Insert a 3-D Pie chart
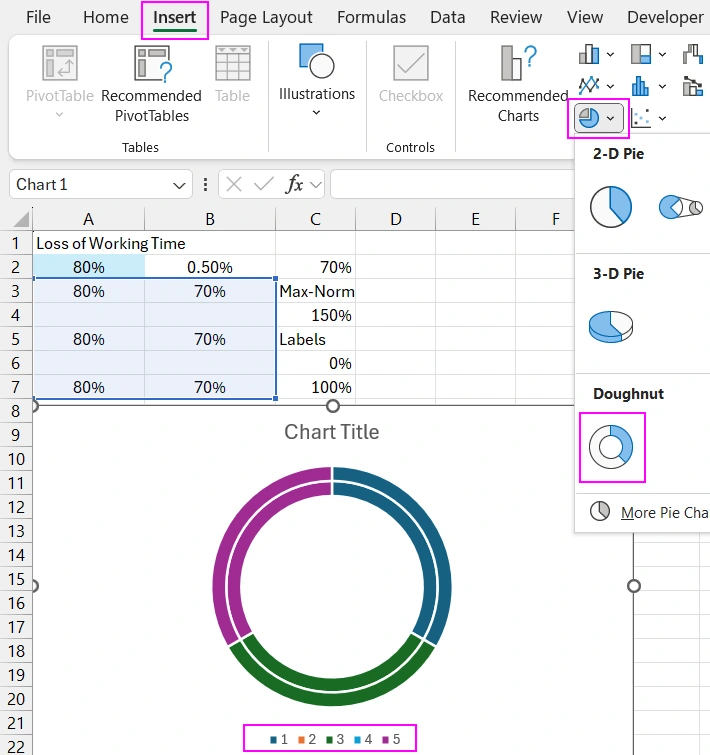This screenshot has height=755, width=710. (x=611, y=326)
